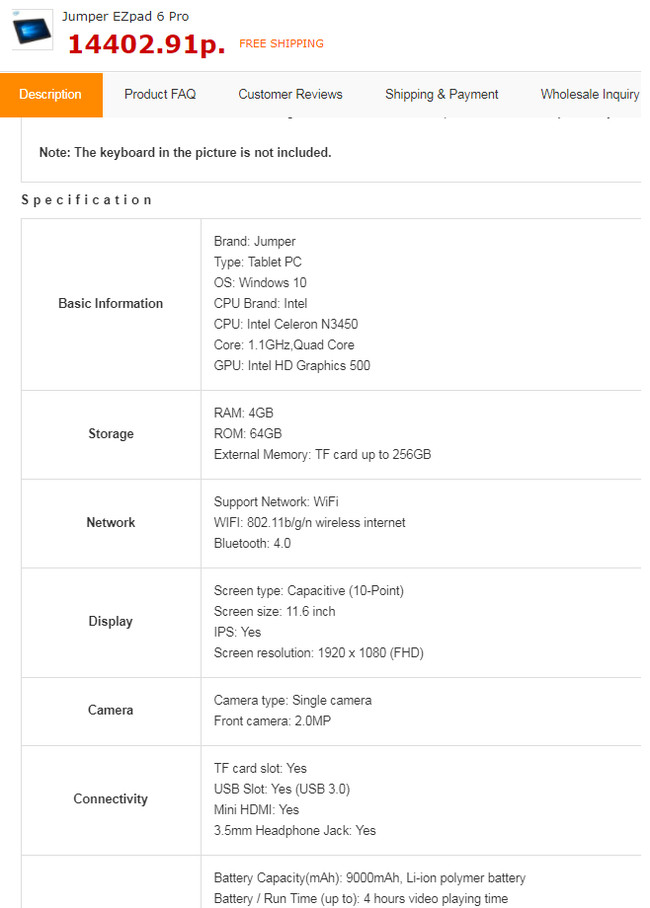Click the keyboard not included note
This screenshot has height=908, width=650.
(x=185, y=153)
